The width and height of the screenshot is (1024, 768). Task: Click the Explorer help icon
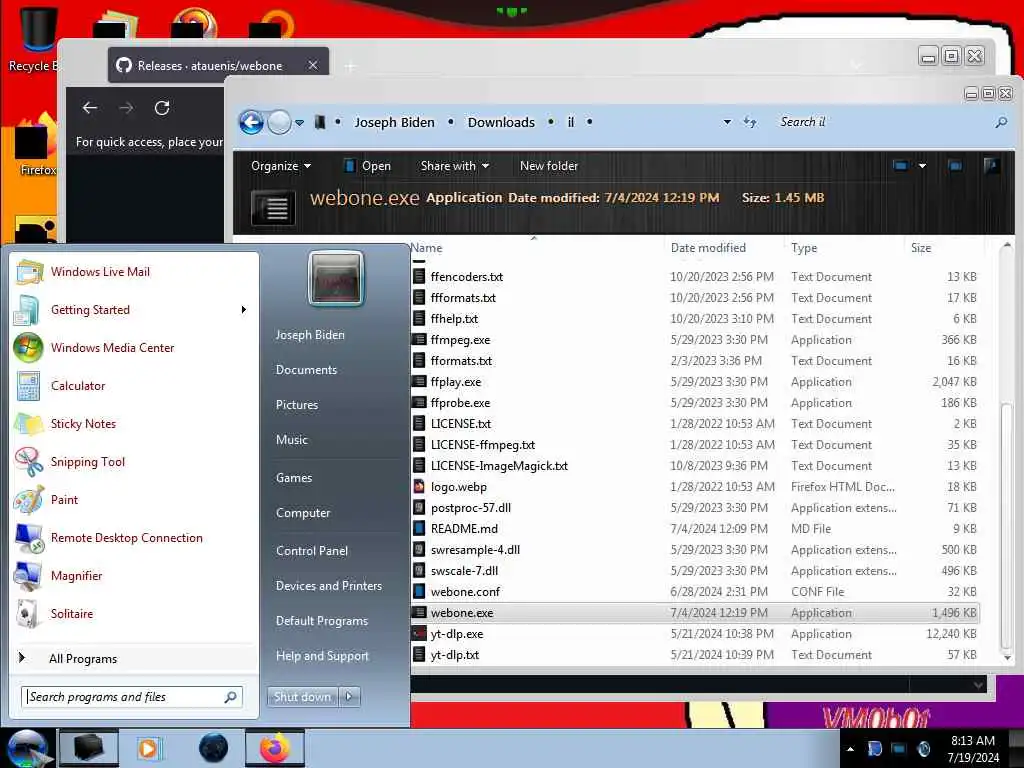click(x=991, y=166)
